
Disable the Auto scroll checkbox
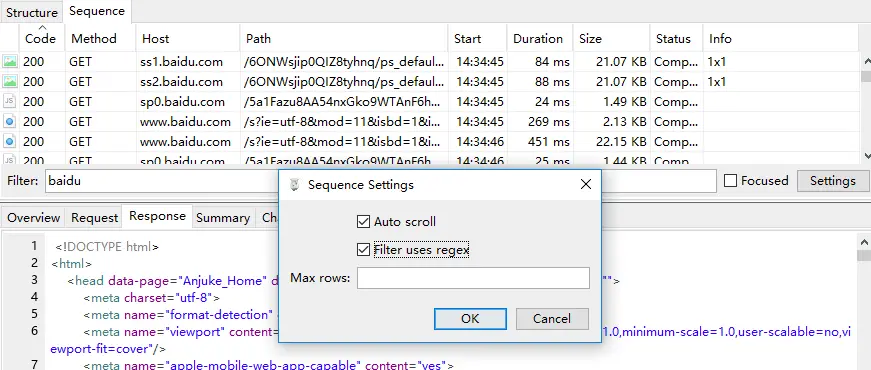click(363, 222)
